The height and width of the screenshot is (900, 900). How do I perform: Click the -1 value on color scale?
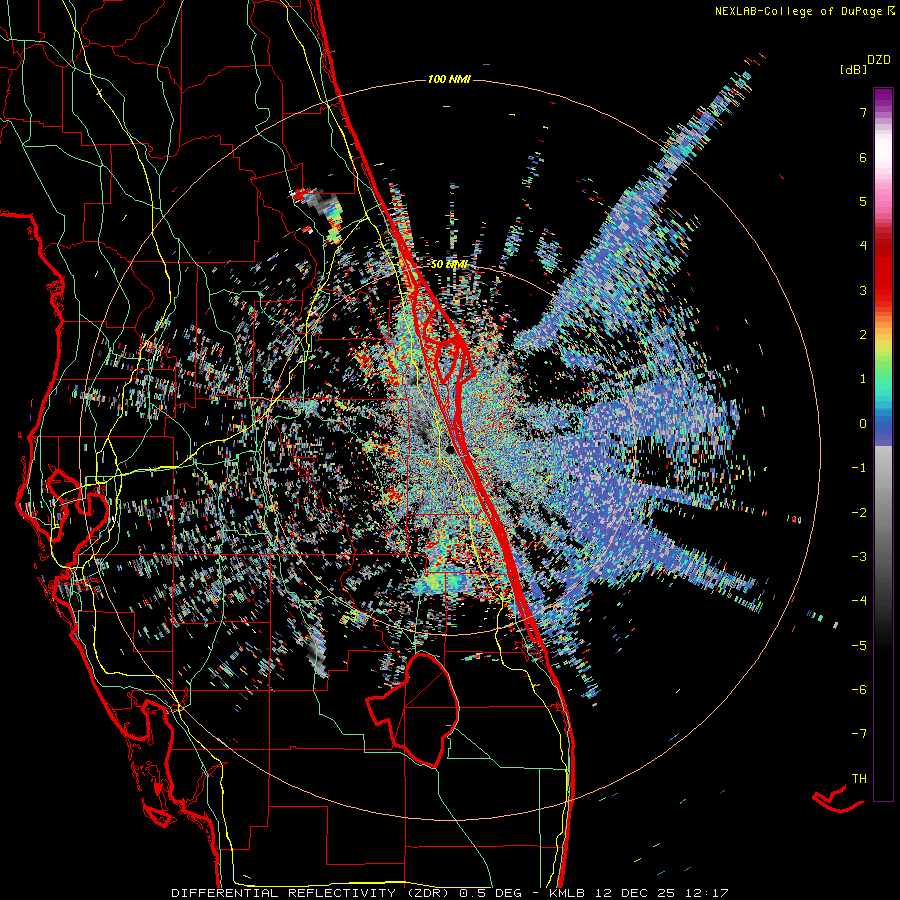tap(859, 468)
